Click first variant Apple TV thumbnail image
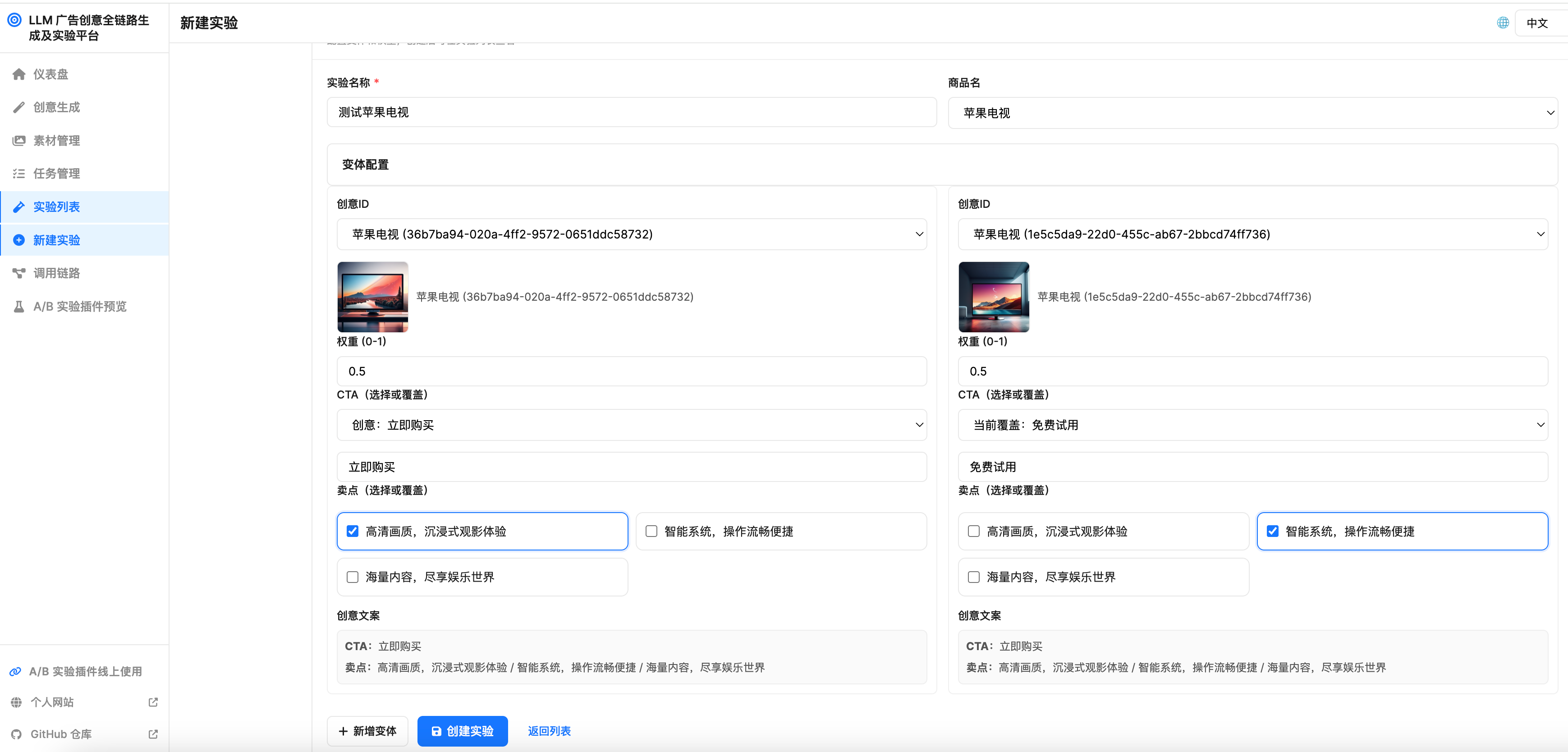The width and height of the screenshot is (1568, 752). click(x=372, y=297)
